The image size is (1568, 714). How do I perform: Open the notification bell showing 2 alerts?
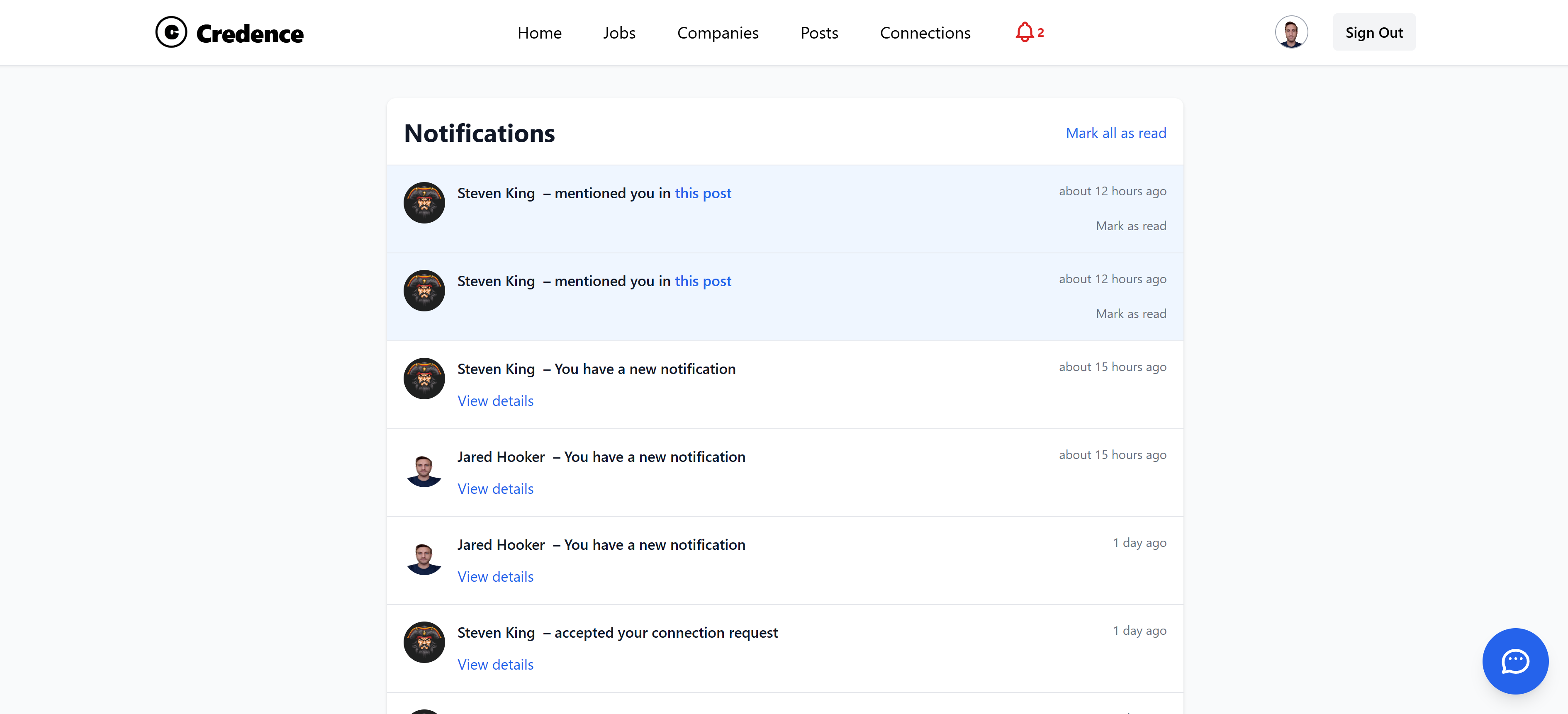click(x=1029, y=32)
